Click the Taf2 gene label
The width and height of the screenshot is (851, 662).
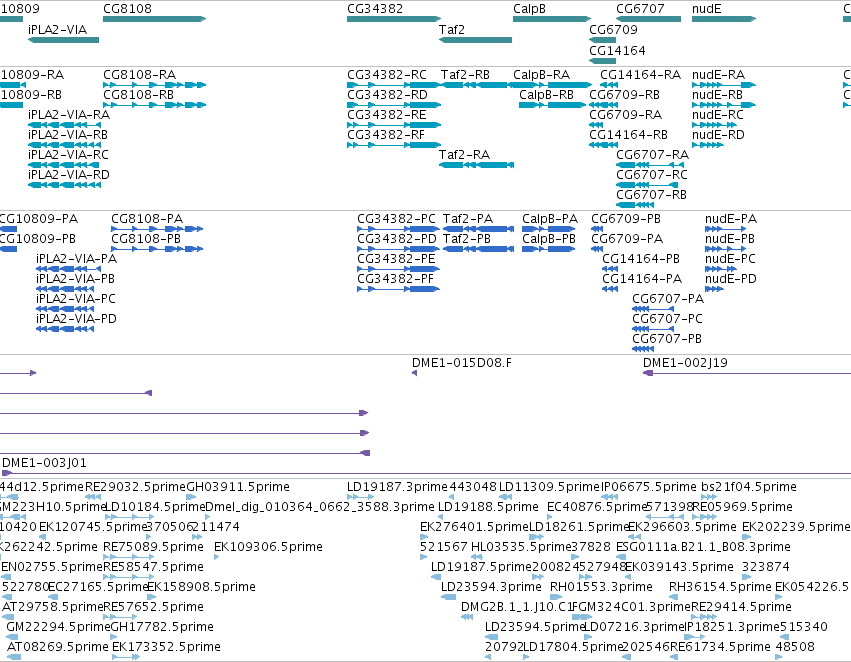pyautogui.click(x=452, y=29)
